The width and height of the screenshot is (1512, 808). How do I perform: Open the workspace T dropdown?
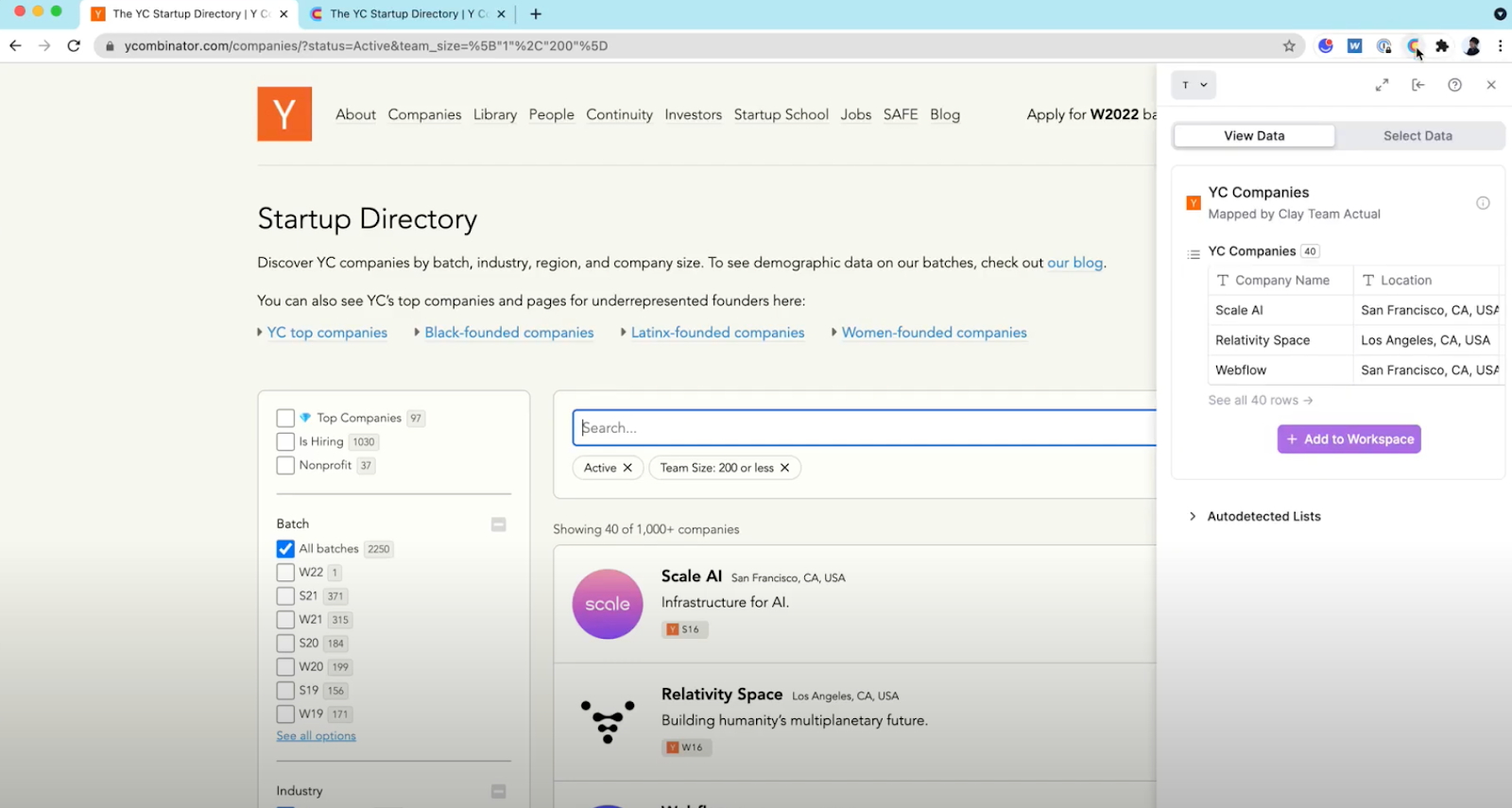[1194, 85]
